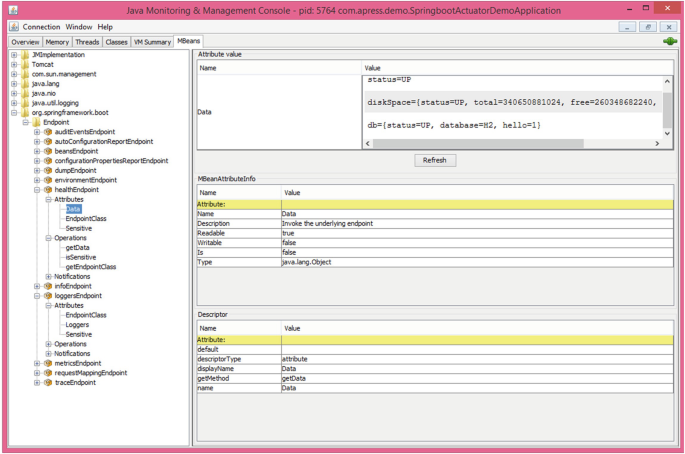Viewport: 685px width, 454px height.
Task: Click the metricsEndpoint MBean icon
Action: pyautogui.click(x=47, y=363)
